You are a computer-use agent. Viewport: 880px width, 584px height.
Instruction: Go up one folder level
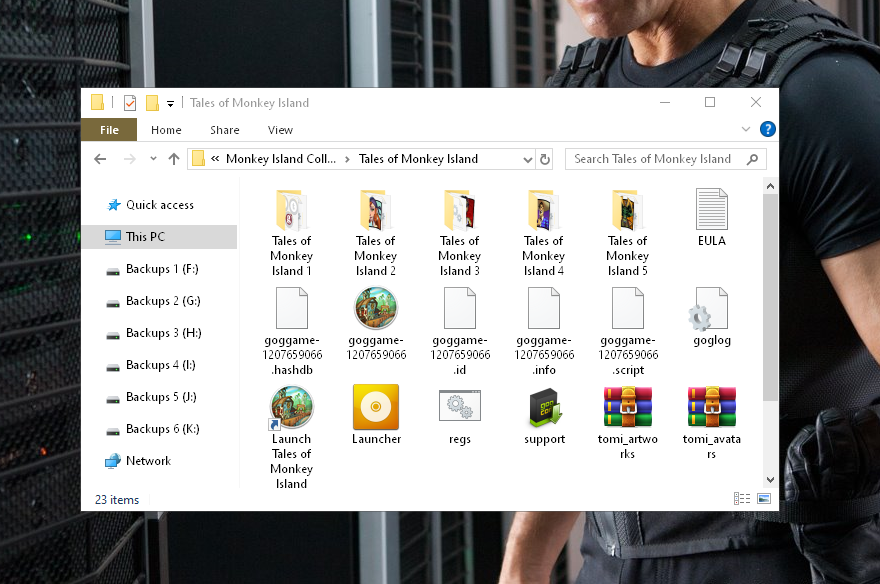click(174, 159)
